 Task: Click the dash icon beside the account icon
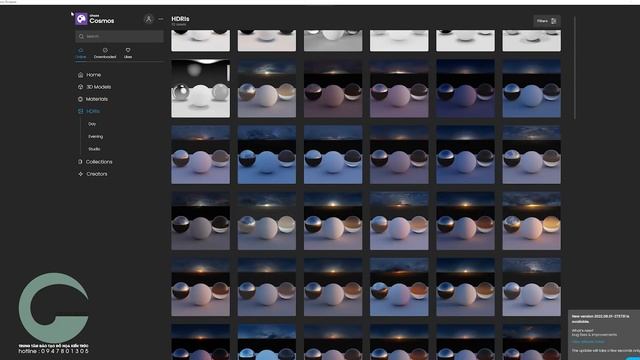click(161, 19)
